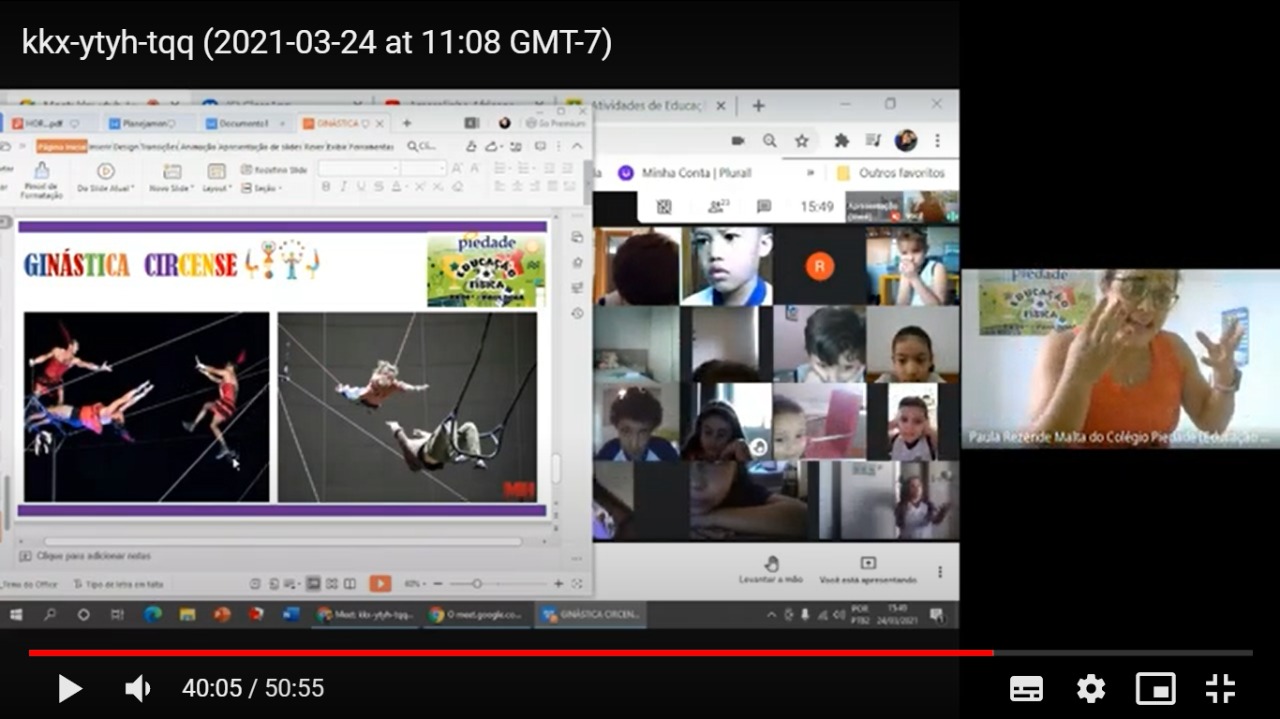Switch to GINÁSTICA CIRCENSE taskbar window
This screenshot has width=1280, height=719.
(591, 614)
